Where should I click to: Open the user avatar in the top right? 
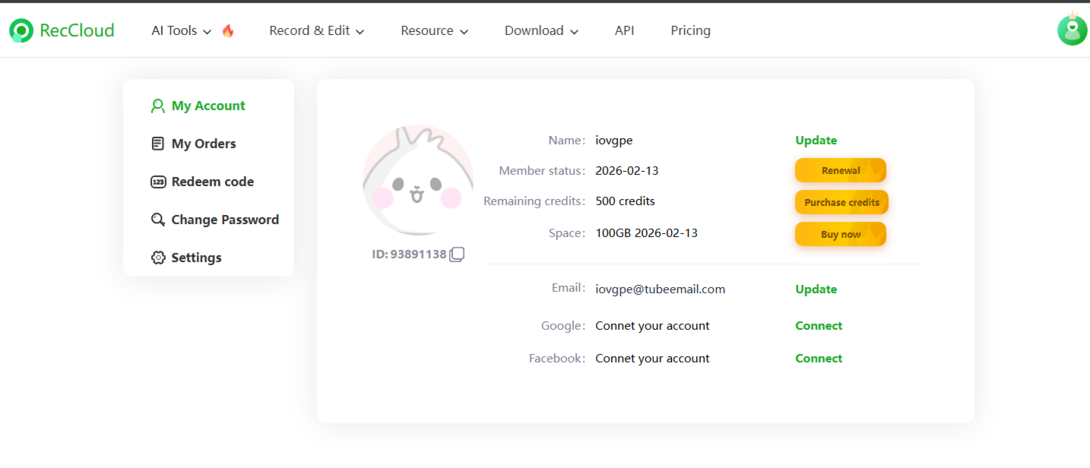[x=1072, y=29]
